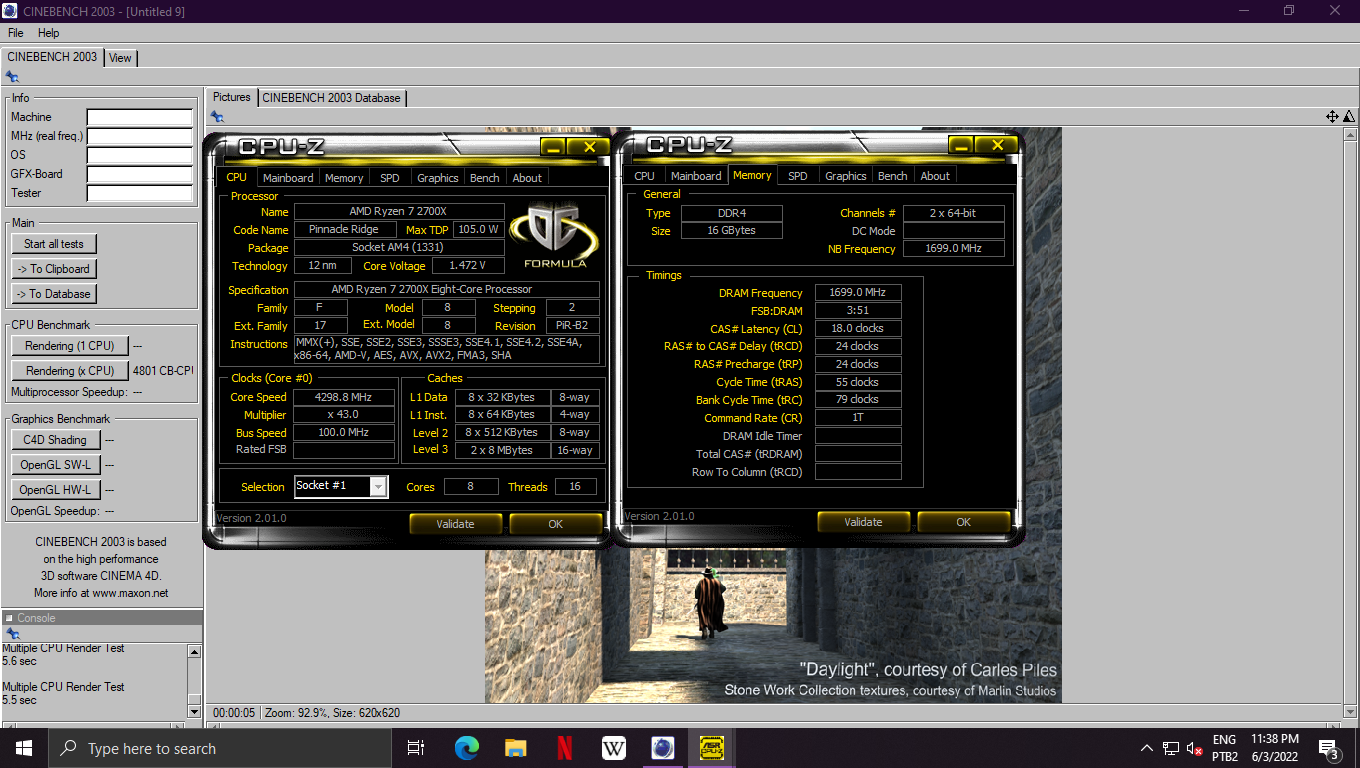This screenshot has width=1360, height=768.
Task: Click the pin icon under the CINEBENCH 2003 tab
Action: click(x=12, y=76)
